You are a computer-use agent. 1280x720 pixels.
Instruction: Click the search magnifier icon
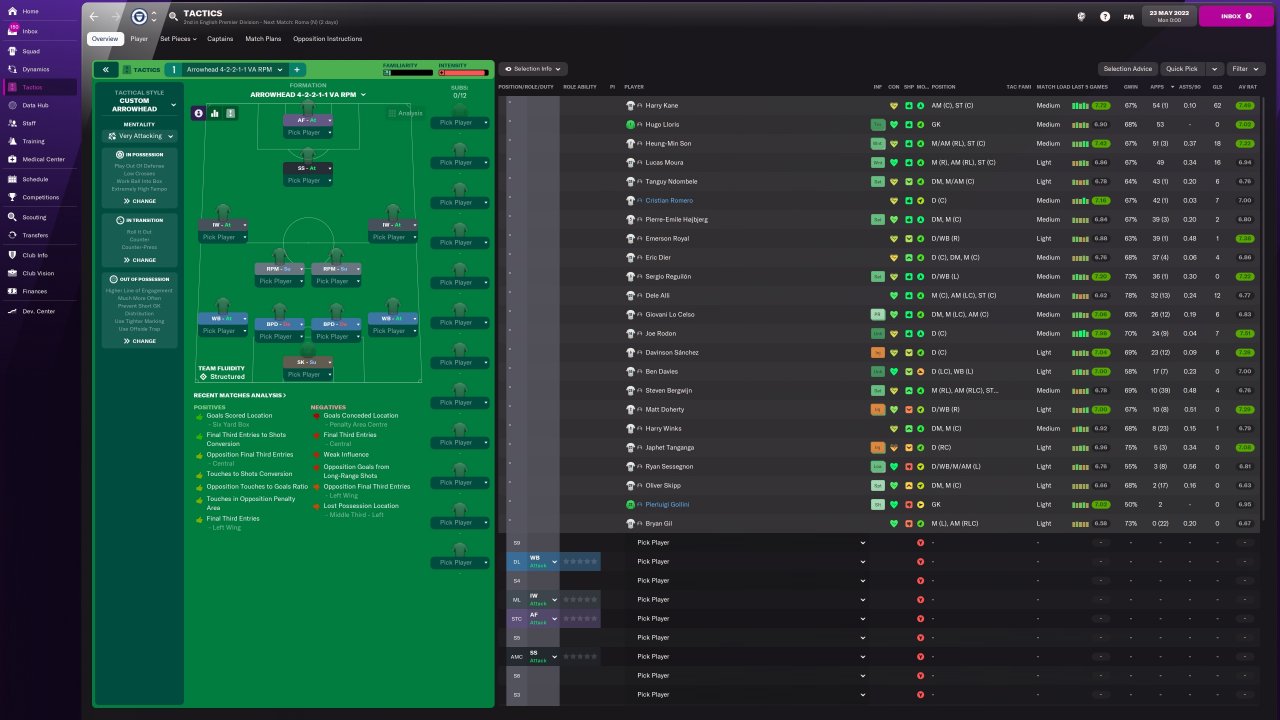pyautogui.click(x=173, y=17)
